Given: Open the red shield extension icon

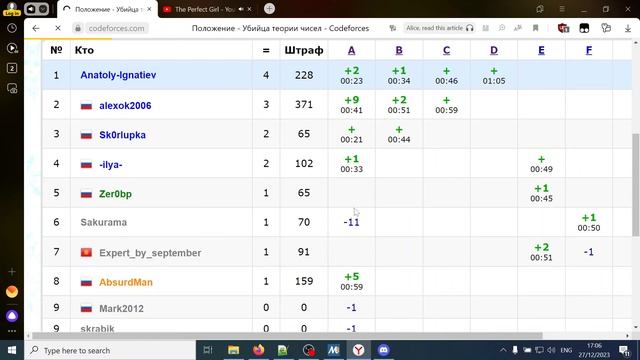Looking at the screenshot, I should point(563,28).
